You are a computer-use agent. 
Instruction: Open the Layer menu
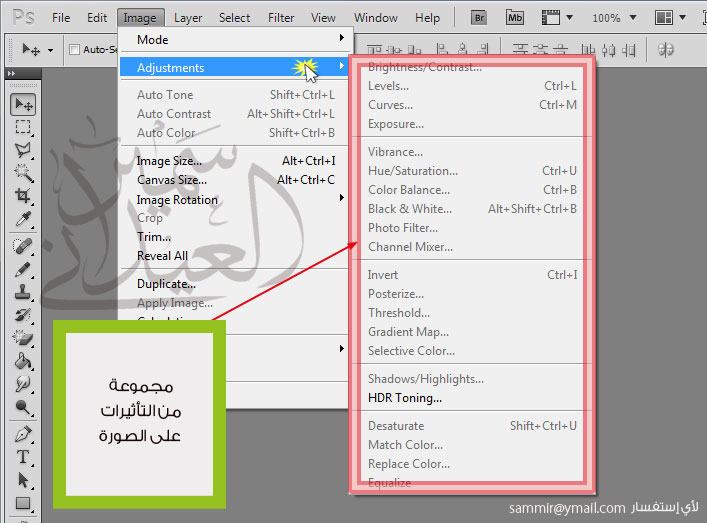tap(188, 18)
